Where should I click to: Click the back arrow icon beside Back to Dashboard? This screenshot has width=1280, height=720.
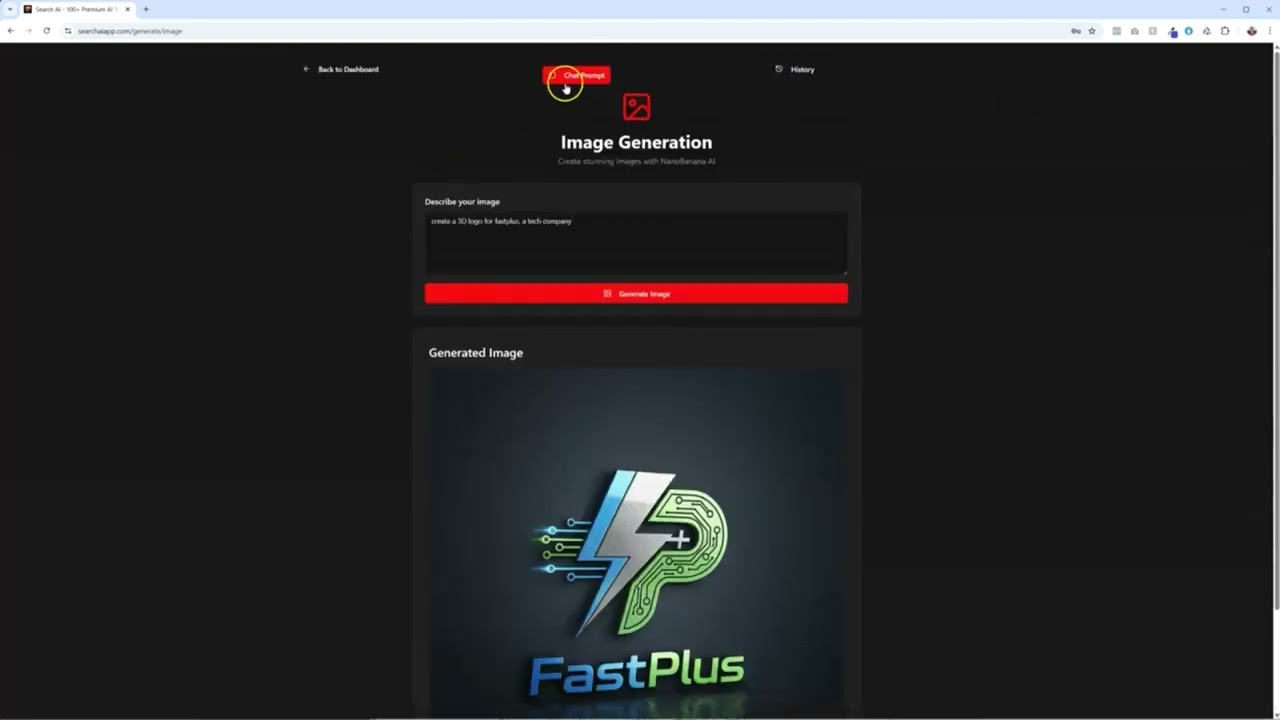[306, 69]
